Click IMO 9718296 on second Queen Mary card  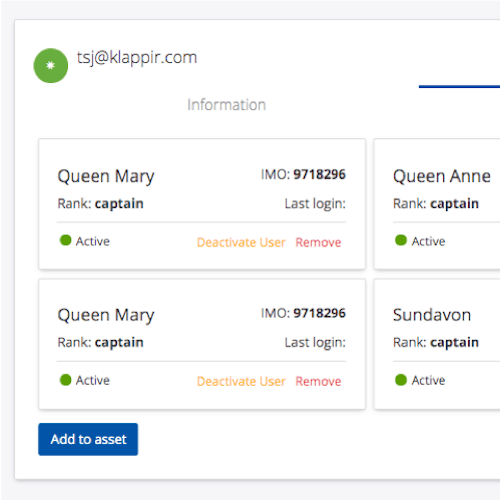[303, 313]
